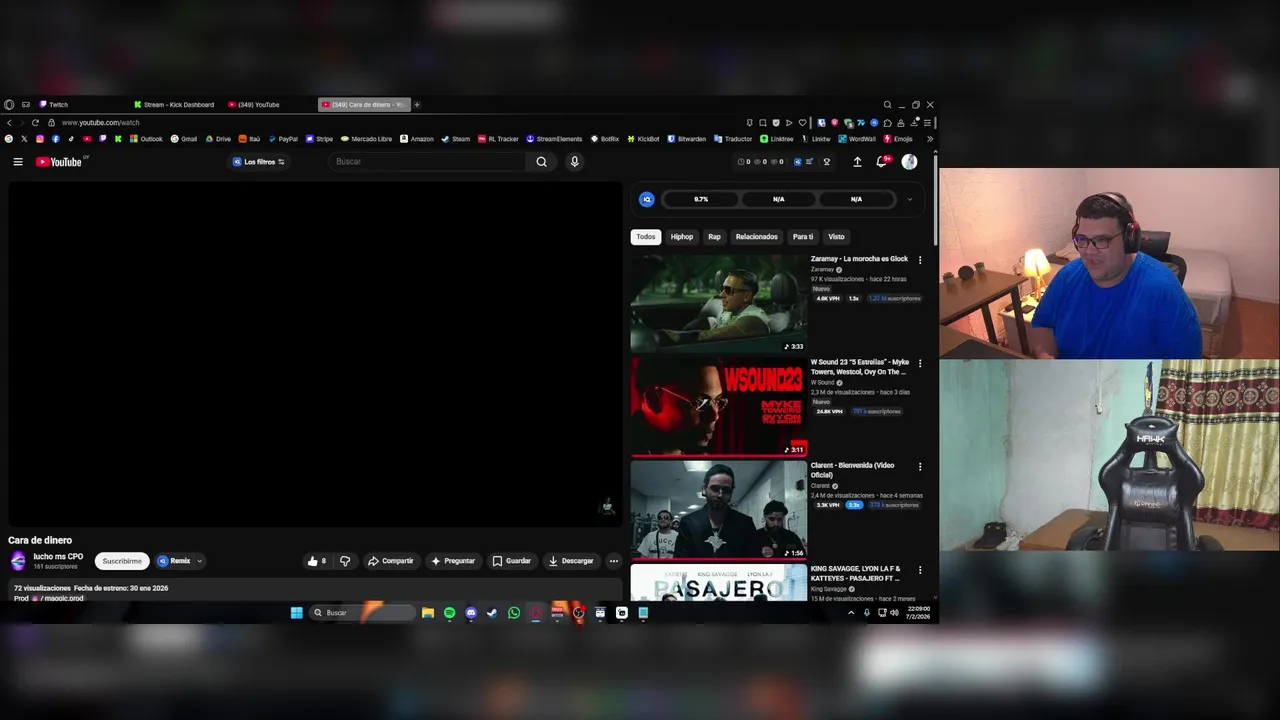Open options for W Sound 23 video
Viewport: 1280px width, 720px height.
click(920, 363)
